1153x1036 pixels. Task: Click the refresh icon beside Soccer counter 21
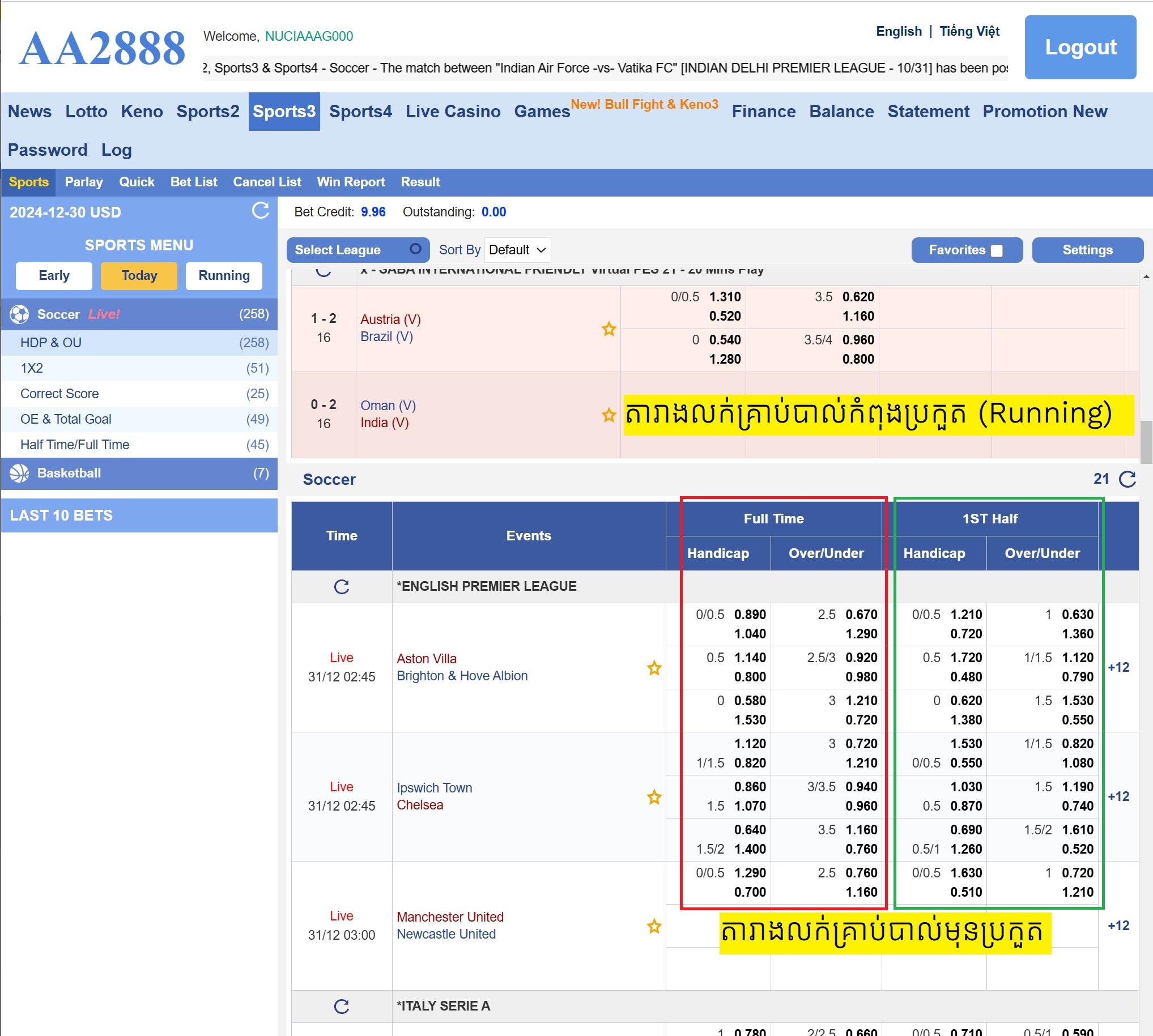point(1127,479)
